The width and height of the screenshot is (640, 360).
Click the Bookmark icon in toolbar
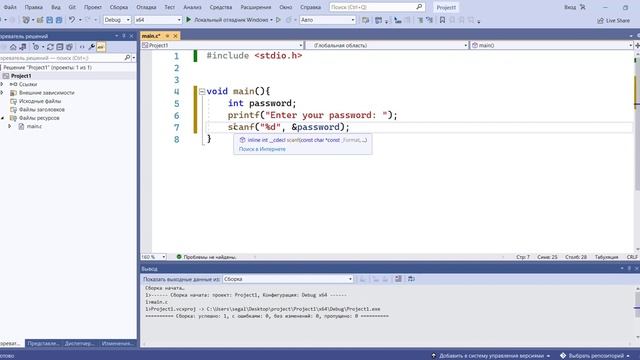pyautogui.click(x=442, y=20)
